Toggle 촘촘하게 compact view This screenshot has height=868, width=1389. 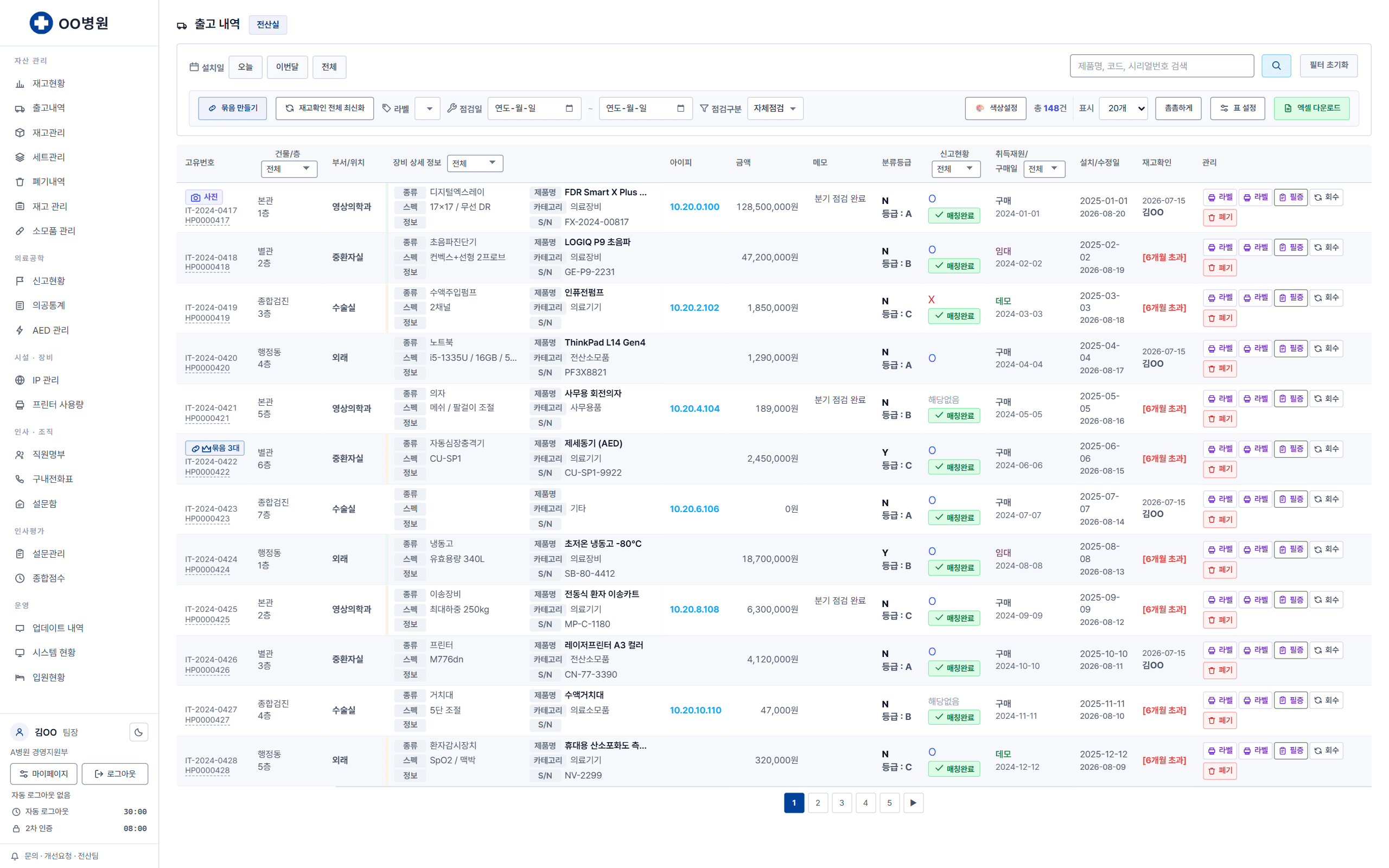[x=1178, y=108]
